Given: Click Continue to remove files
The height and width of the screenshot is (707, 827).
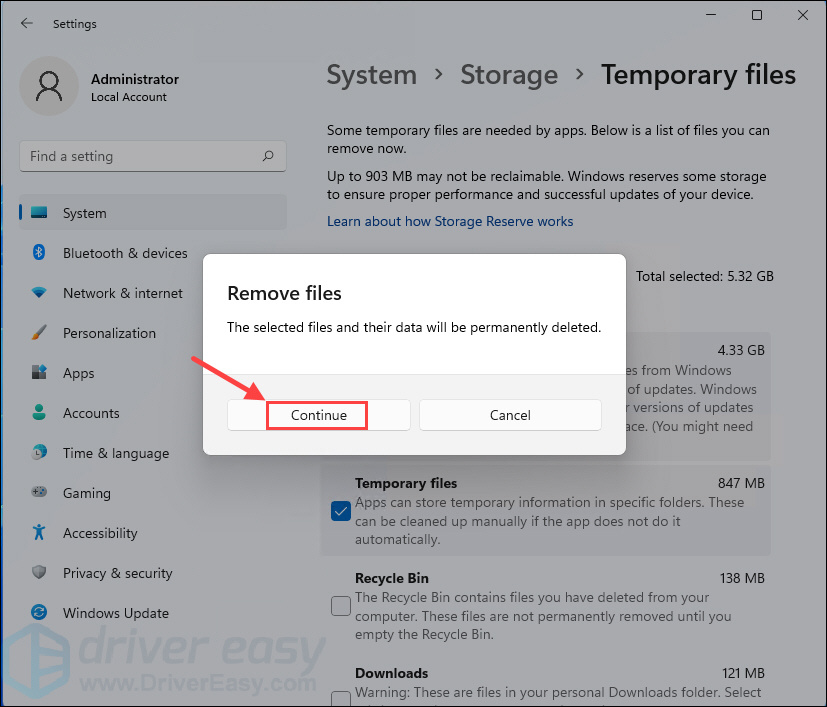Looking at the screenshot, I should coord(319,415).
